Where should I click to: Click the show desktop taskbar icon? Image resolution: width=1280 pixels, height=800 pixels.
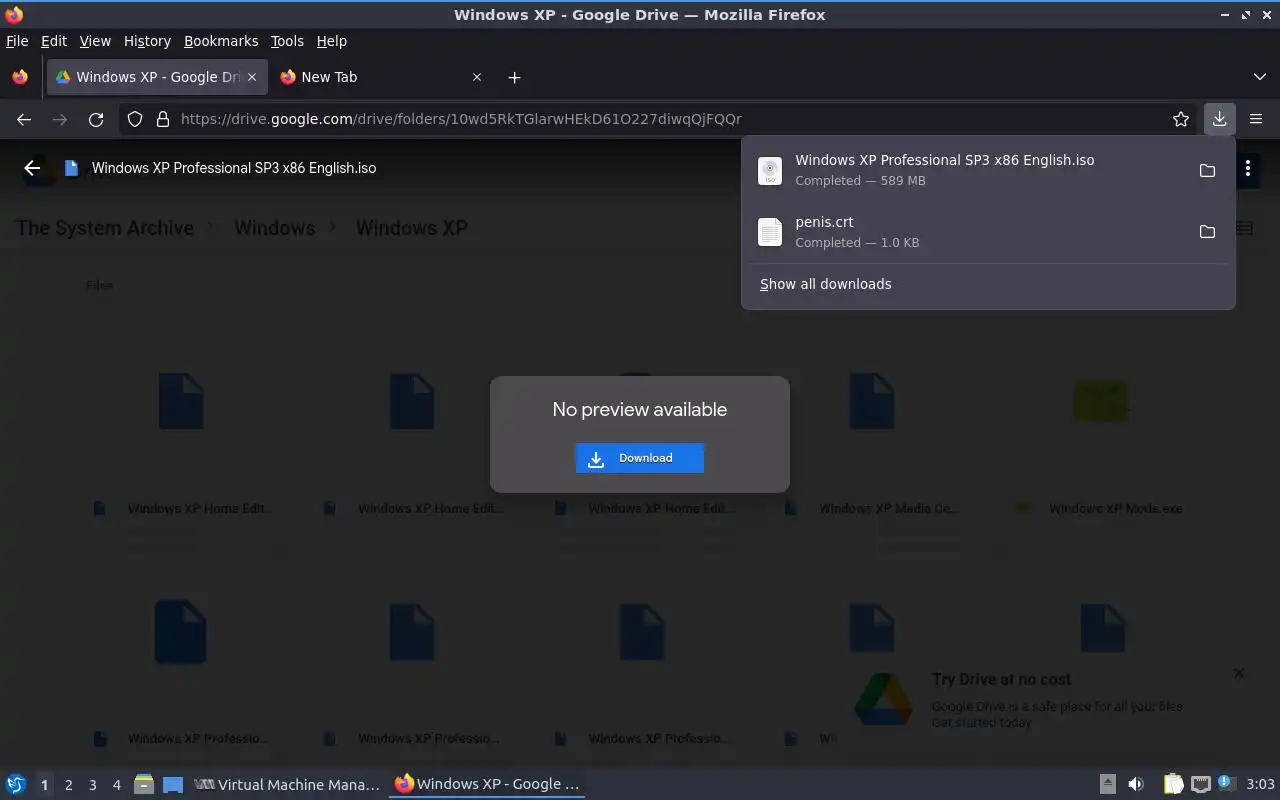click(173, 784)
